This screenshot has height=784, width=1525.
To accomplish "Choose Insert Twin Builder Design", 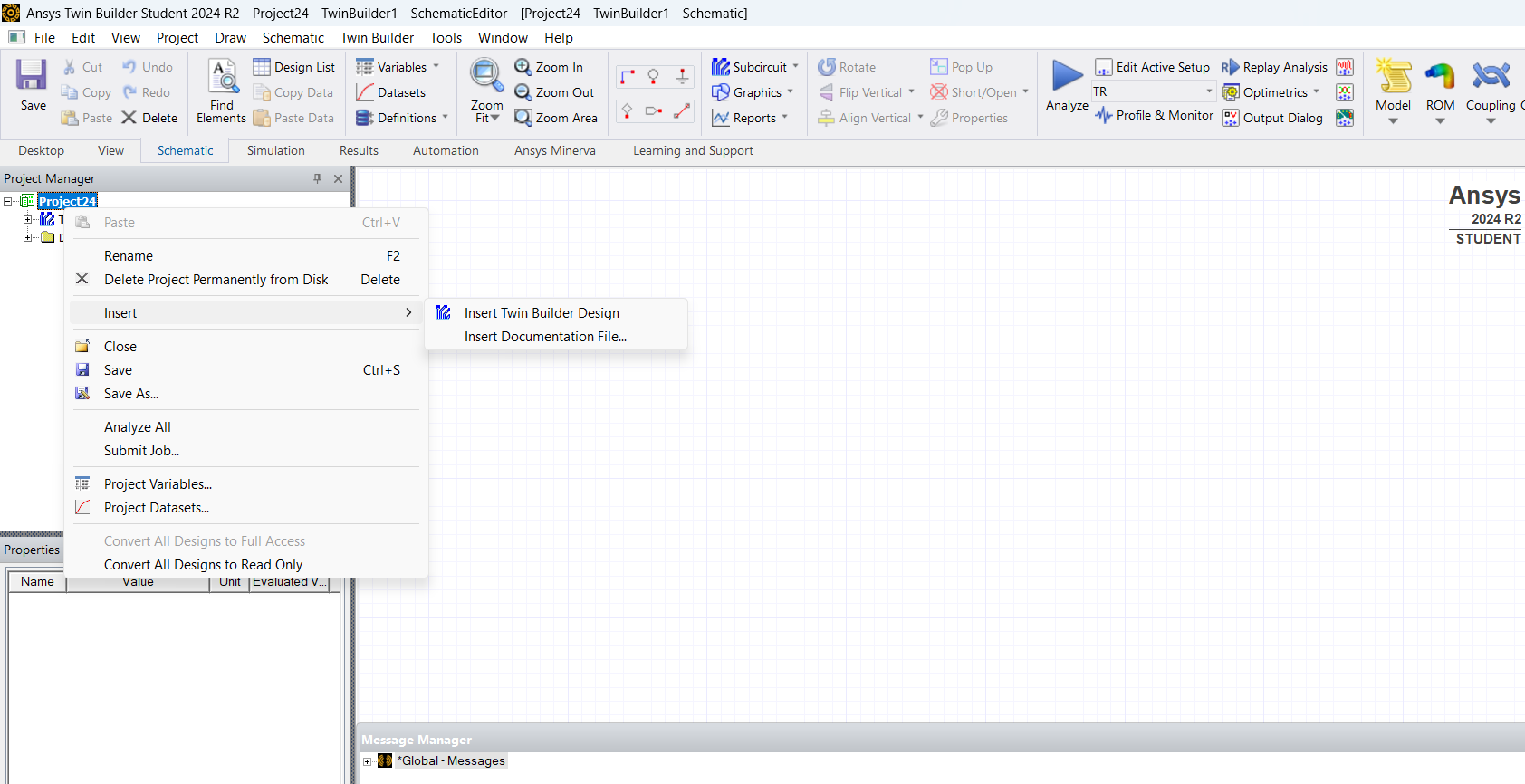I will tap(556, 313).
